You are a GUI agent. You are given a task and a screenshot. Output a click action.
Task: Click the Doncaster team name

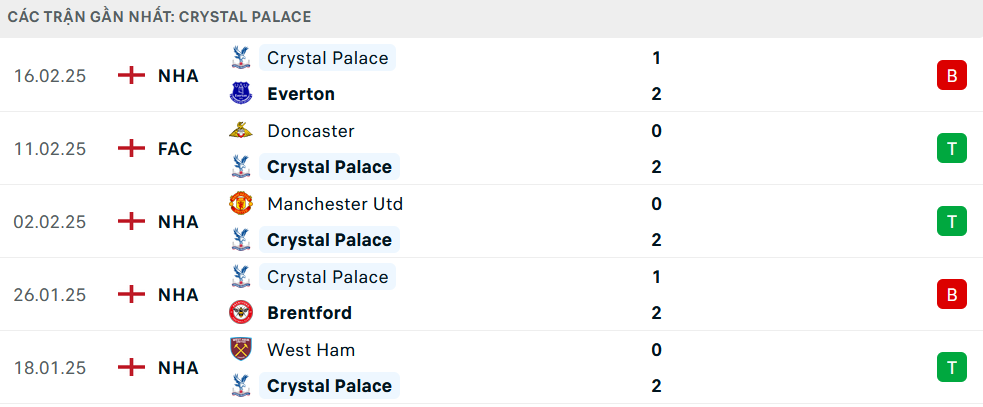coord(310,130)
